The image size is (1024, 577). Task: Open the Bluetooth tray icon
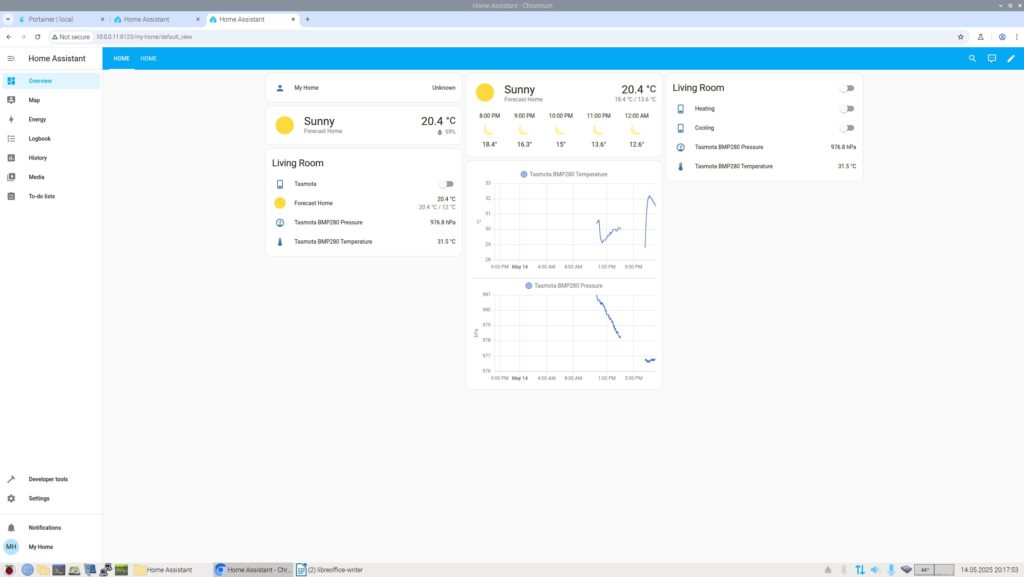click(844, 570)
